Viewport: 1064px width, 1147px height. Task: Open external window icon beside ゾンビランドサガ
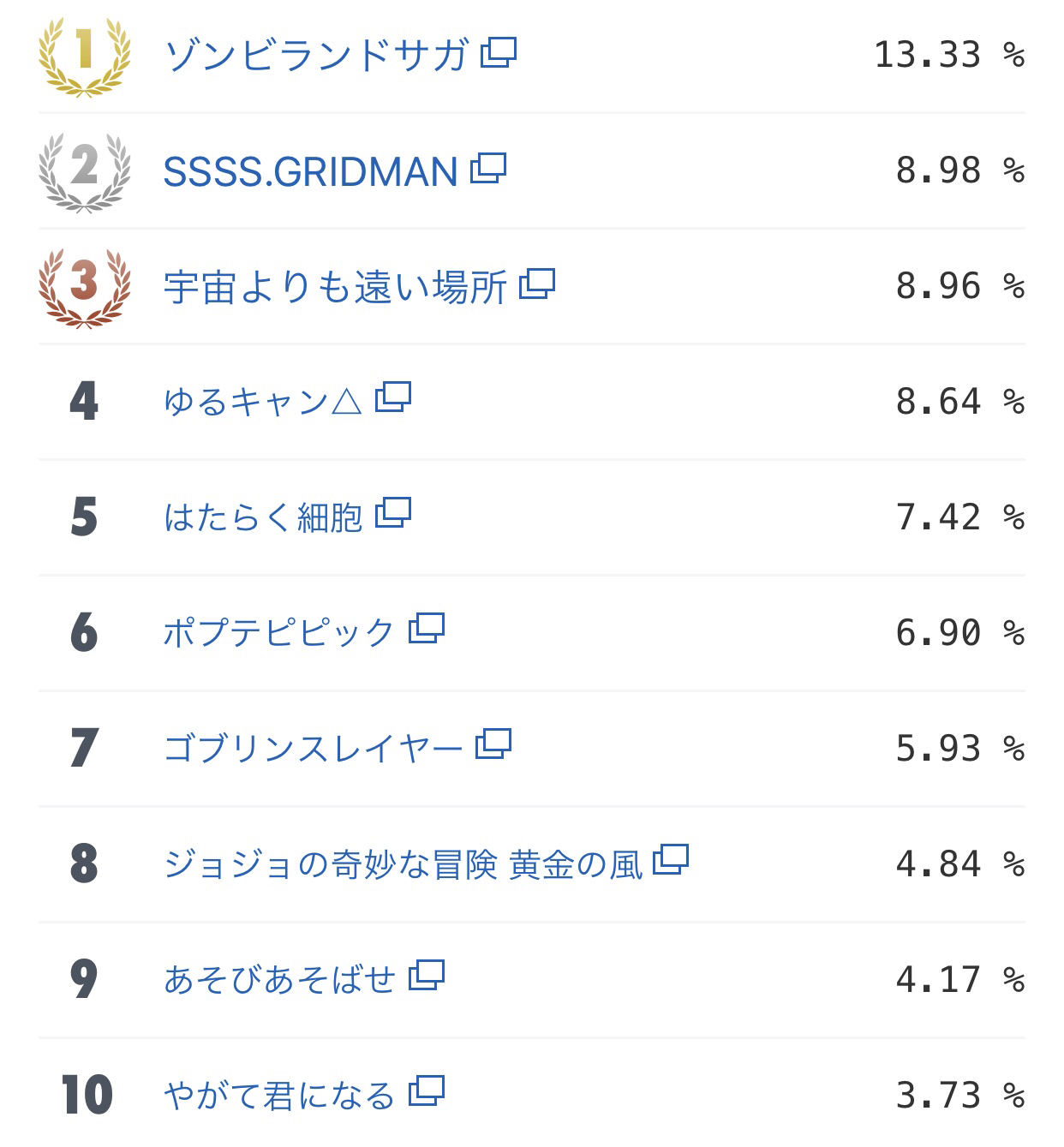[x=499, y=52]
